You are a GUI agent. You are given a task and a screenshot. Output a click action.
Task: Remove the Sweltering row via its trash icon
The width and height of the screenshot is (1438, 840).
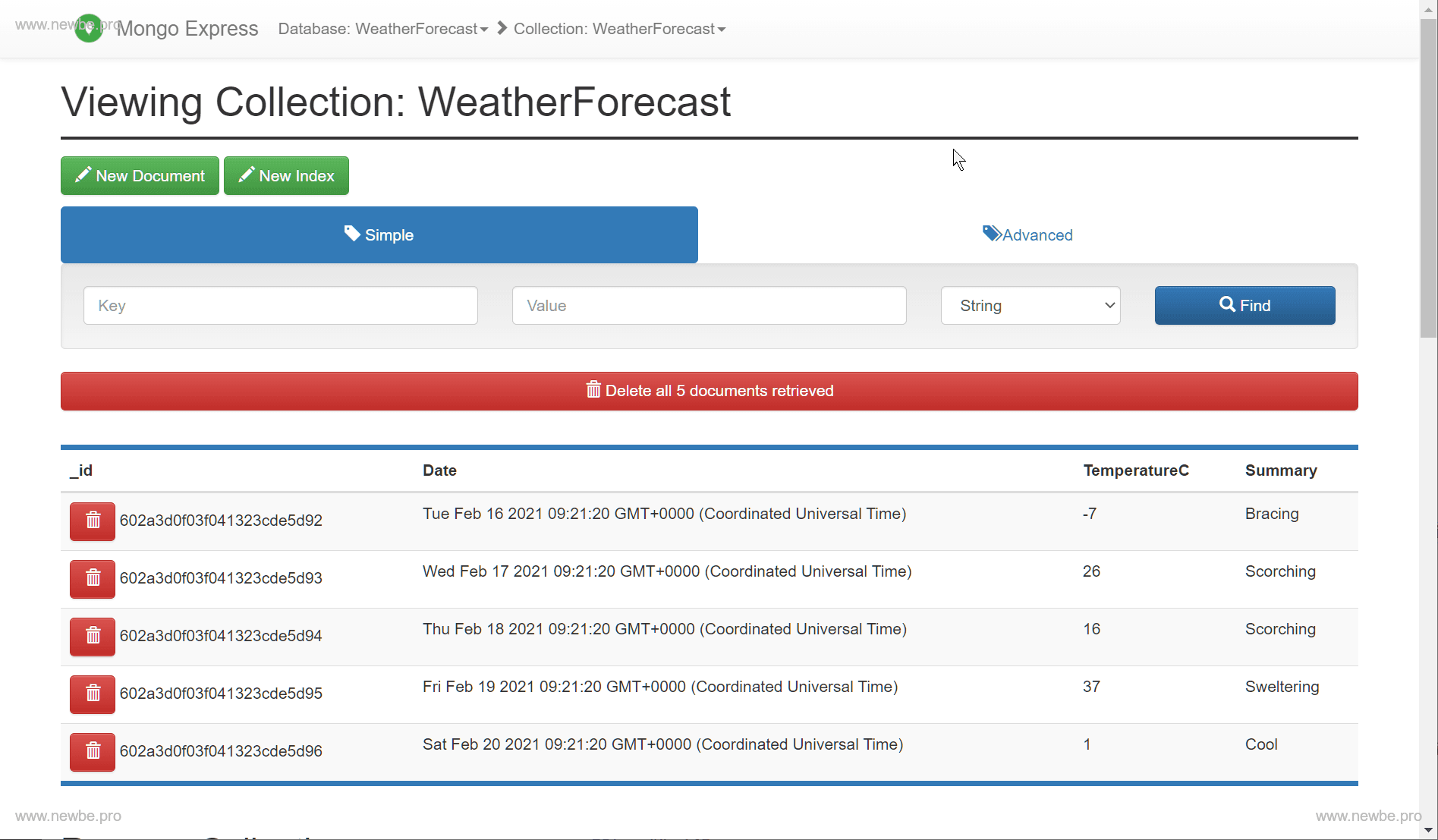(x=93, y=694)
